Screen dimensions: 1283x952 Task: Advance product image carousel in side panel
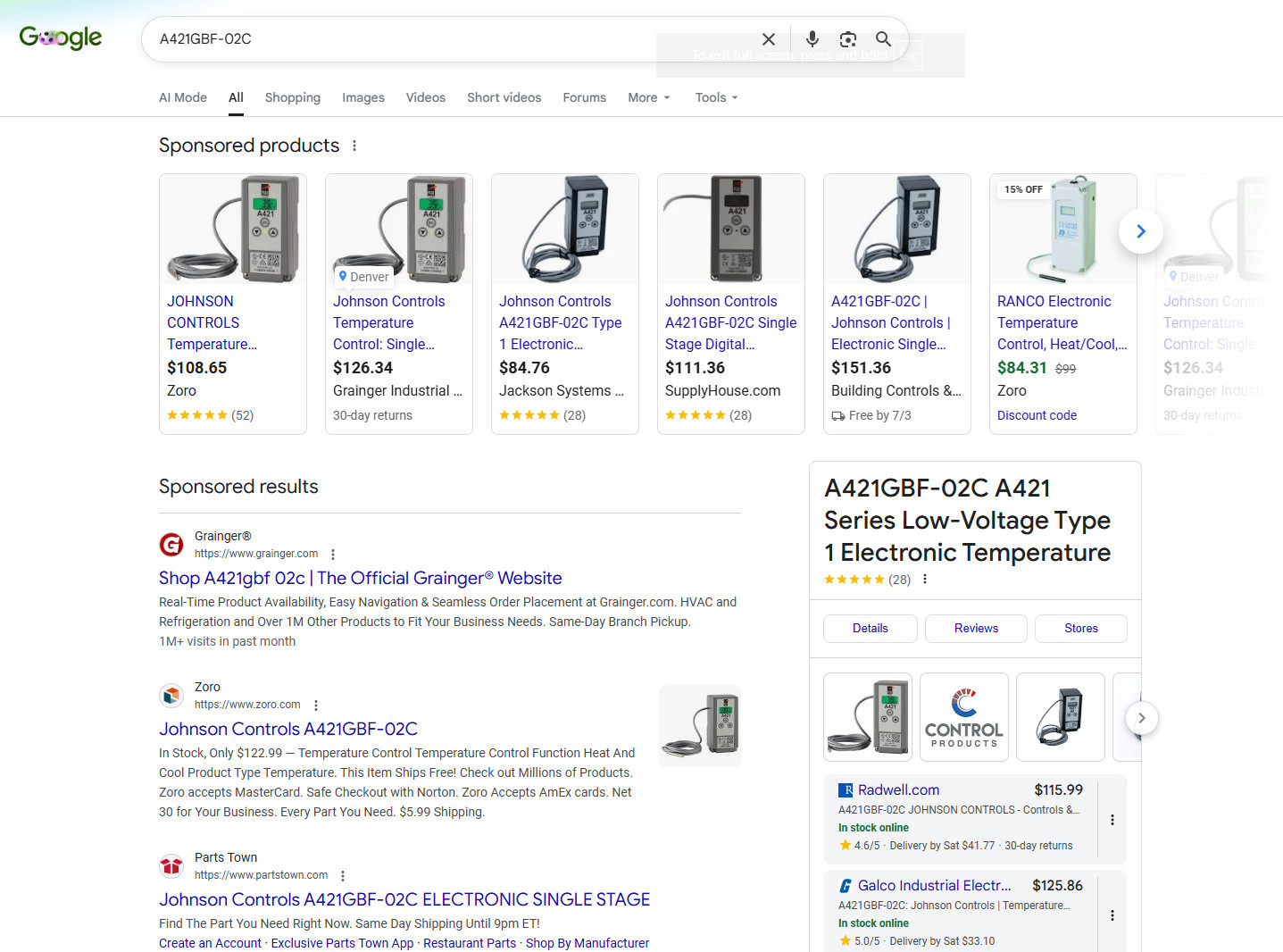1141,718
